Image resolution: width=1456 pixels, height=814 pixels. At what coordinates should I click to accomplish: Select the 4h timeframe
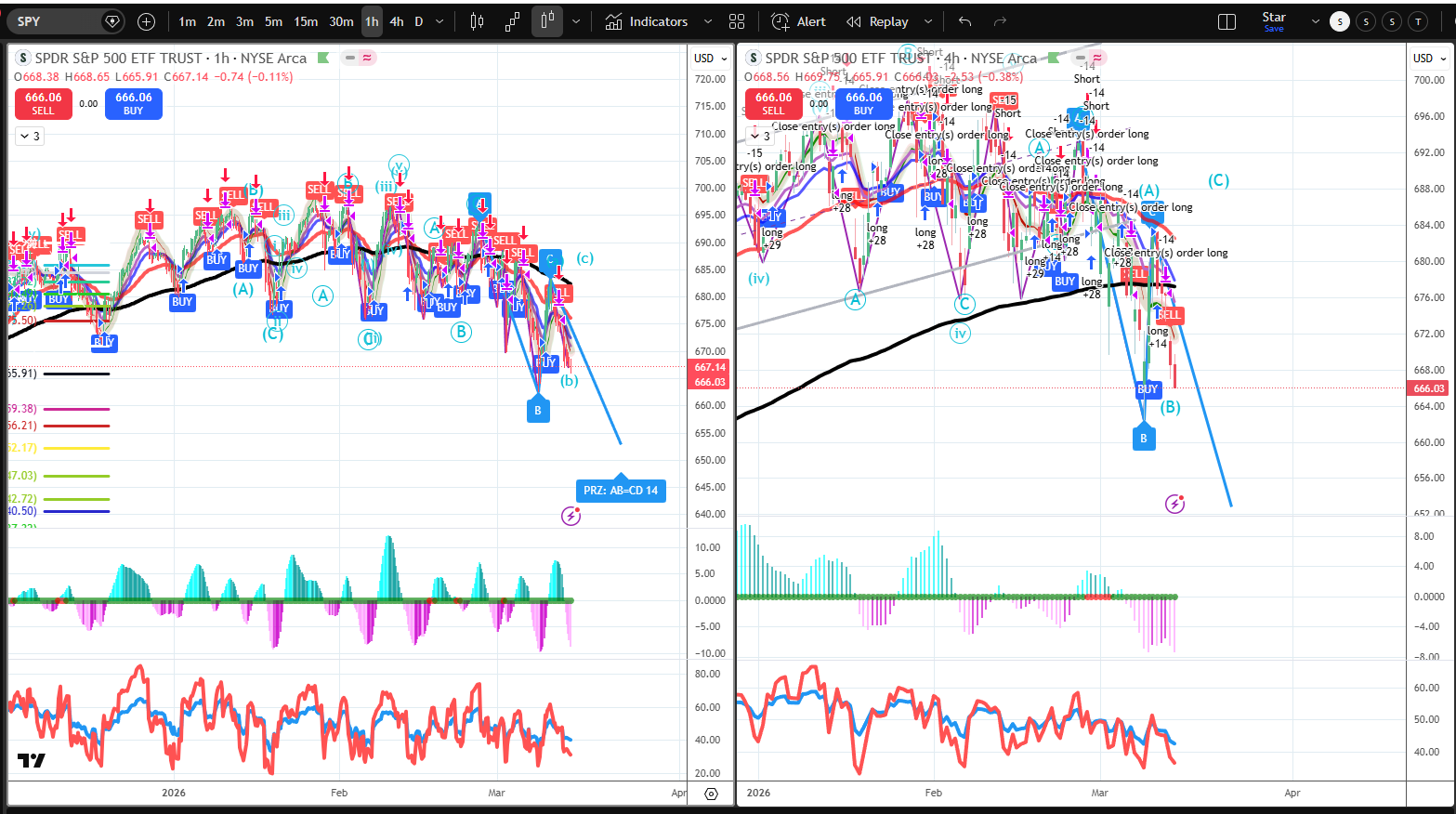[397, 21]
